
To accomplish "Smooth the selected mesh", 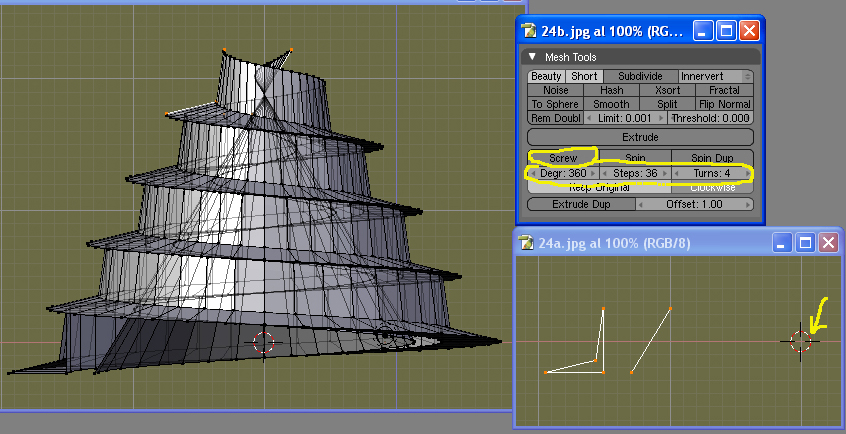I will [611, 104].
